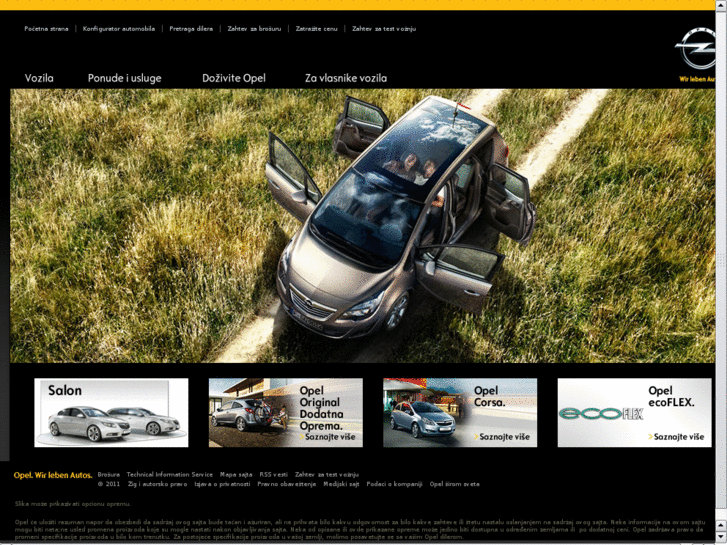This screenshot has height=545, width=727.
Task: Click Saznajte više on Corsa banner
Action: click(502, 437)
